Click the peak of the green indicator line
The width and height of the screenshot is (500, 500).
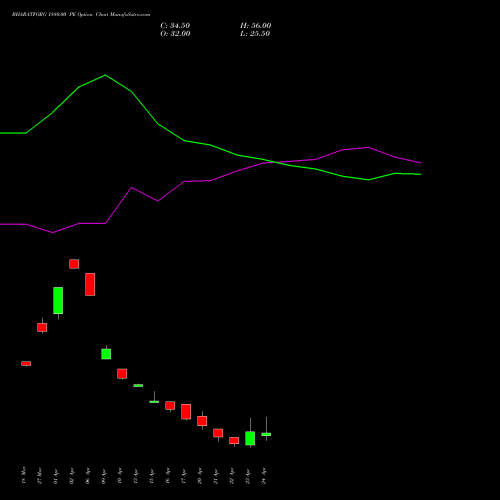click(105, 75)
